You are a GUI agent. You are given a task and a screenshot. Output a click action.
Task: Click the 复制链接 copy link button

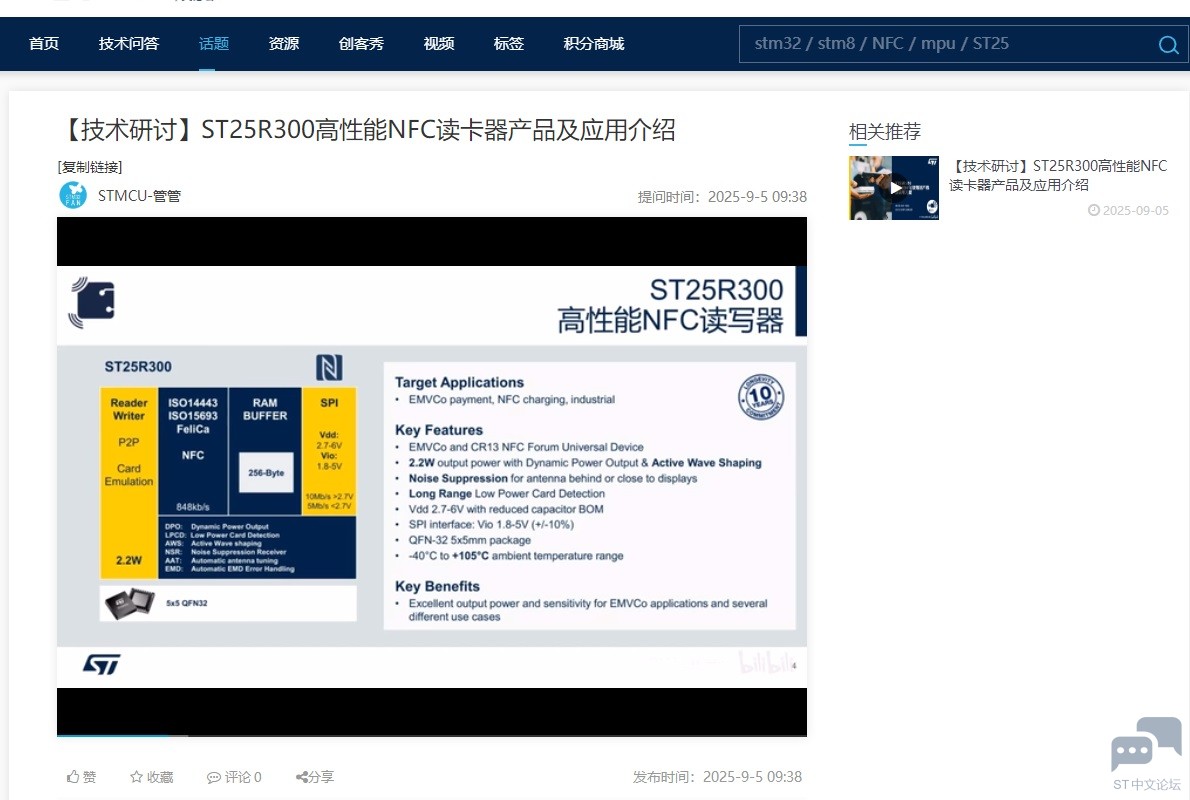[x=90, y=167]
